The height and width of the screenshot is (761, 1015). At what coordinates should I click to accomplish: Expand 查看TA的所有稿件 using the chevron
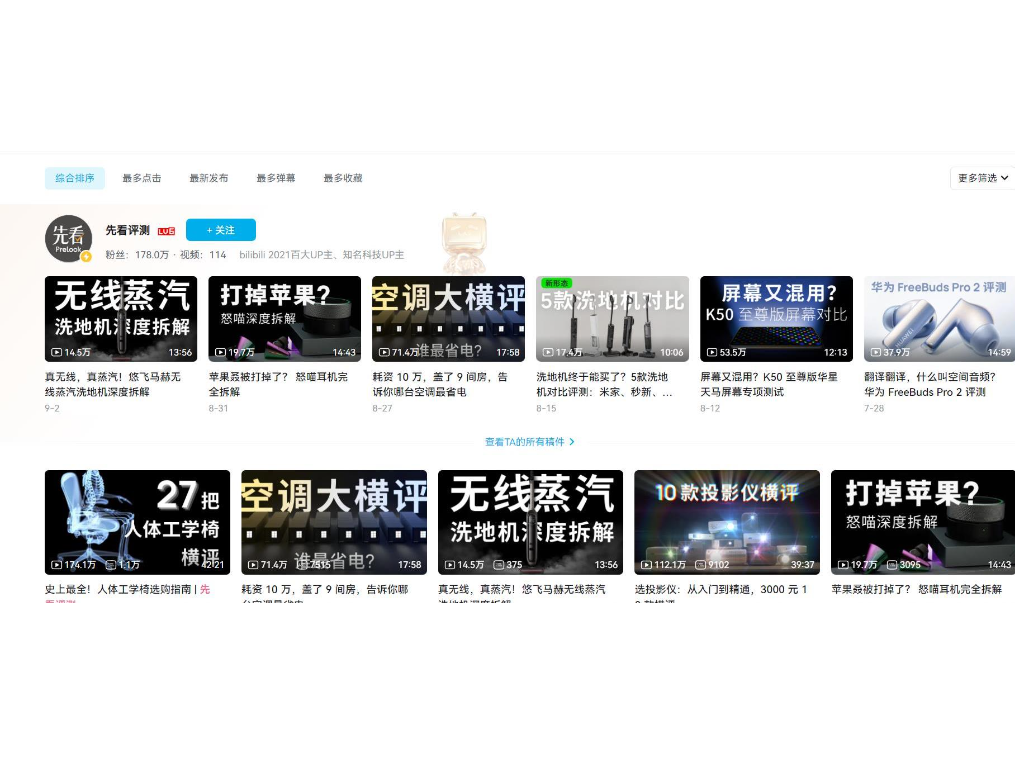570,441
